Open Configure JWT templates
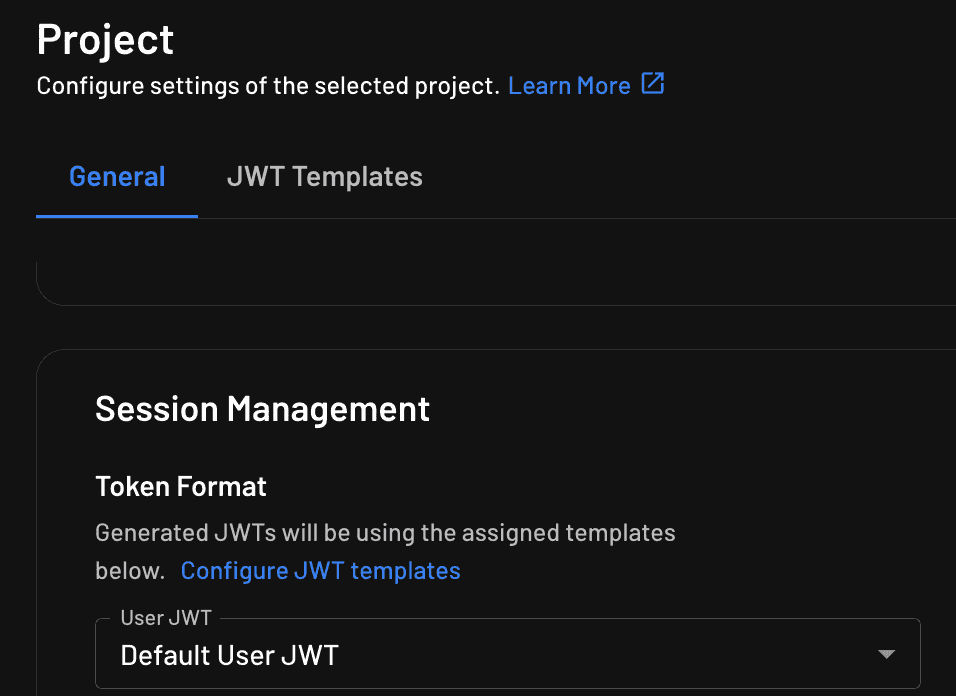 coord(320,570)
